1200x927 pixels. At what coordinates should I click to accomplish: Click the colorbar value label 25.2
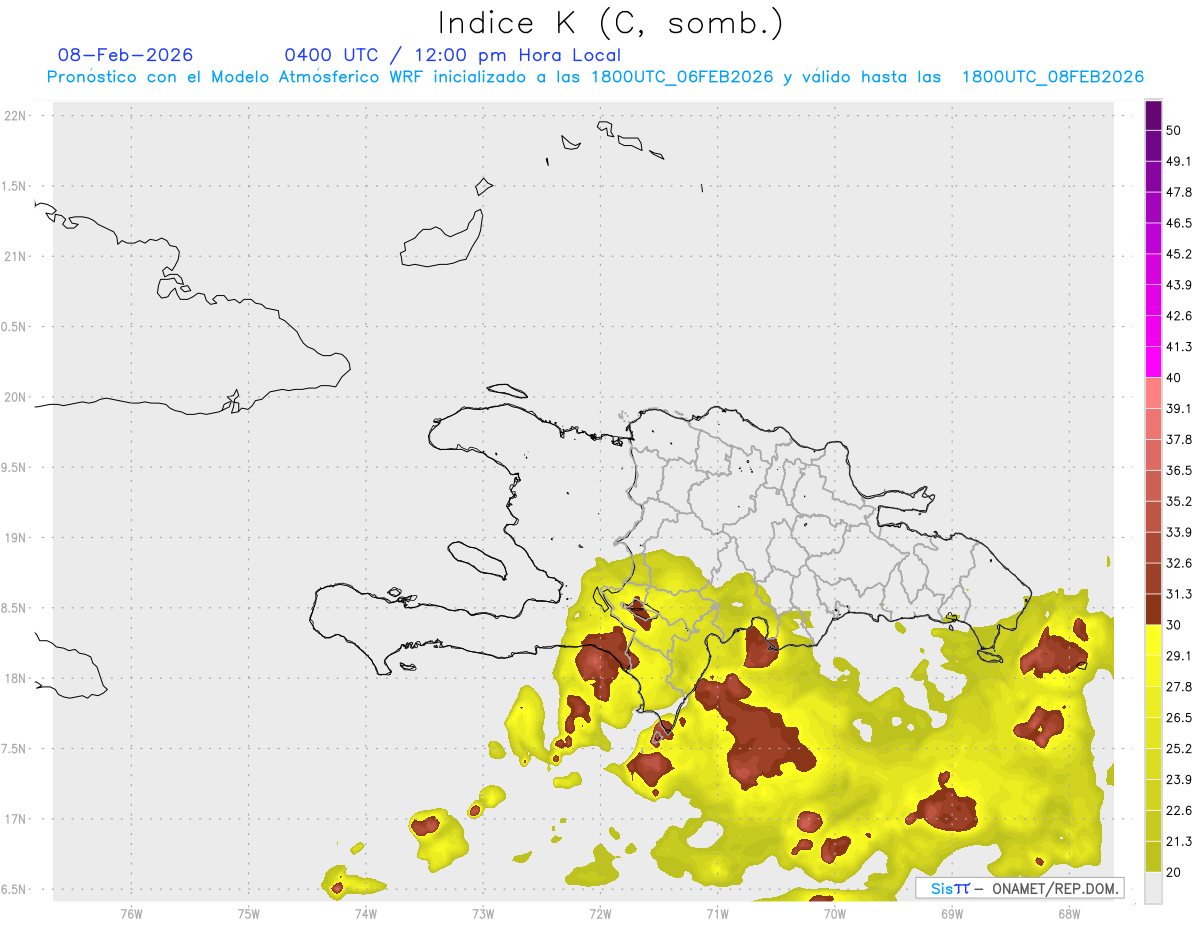(x=1179, y=748)
